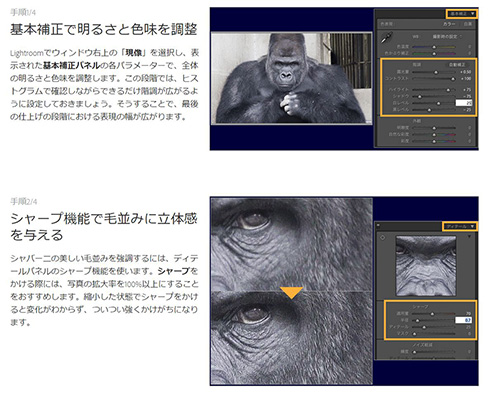Click the sharpening マスク slider handle
Viewport: 490px width, 394px height.
pyautogui.click(x=414, y=333)
